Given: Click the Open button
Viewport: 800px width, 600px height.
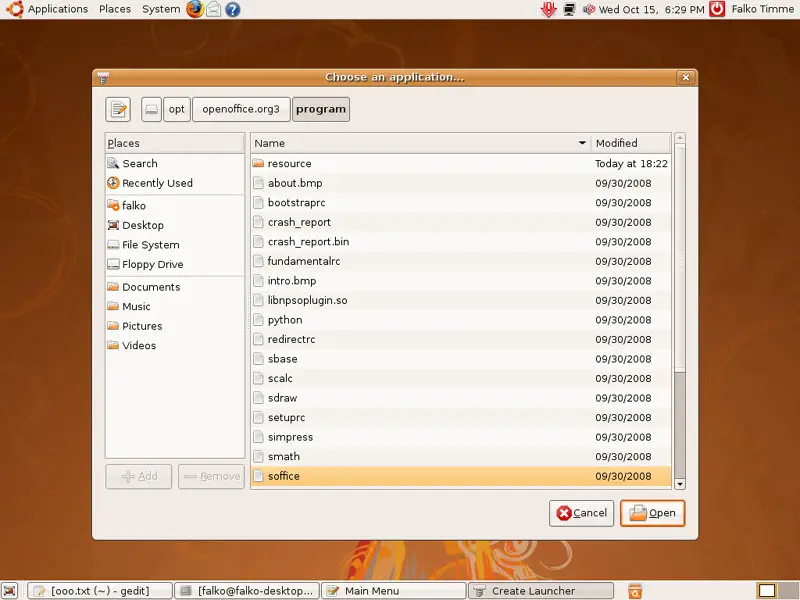Looking at the screenshot, I should pos(653,513).
